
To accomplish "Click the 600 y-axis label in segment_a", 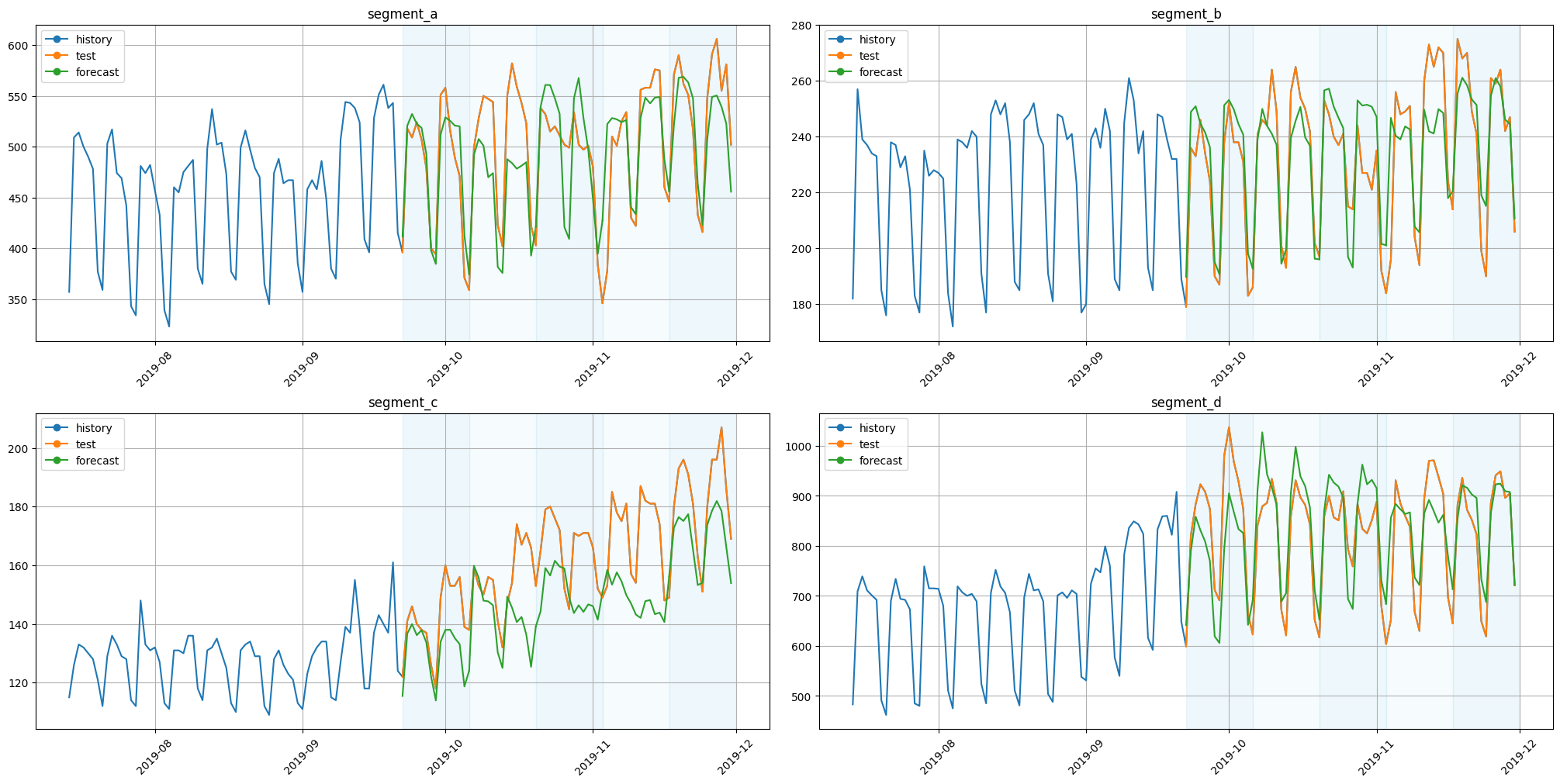I will point(19,46).
